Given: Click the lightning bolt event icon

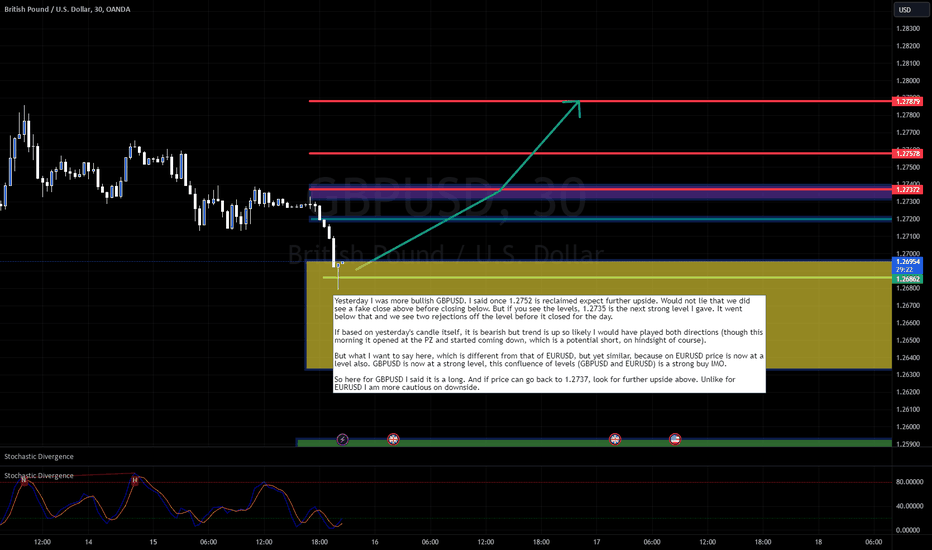Looking at the screenshot, I should [x=342, y=439].
